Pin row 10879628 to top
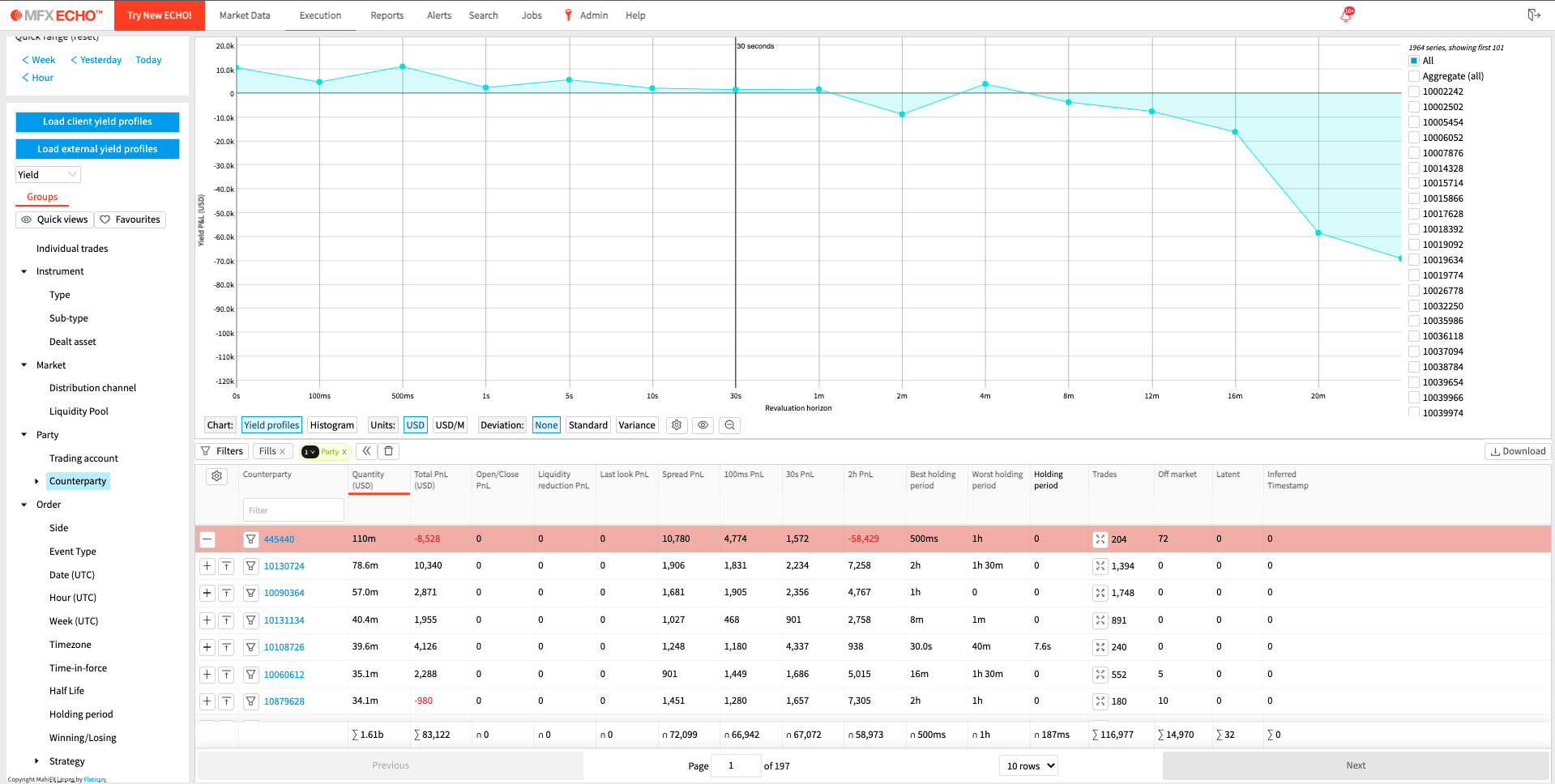The image size is (1555, 784). click(x=227, y=701)
